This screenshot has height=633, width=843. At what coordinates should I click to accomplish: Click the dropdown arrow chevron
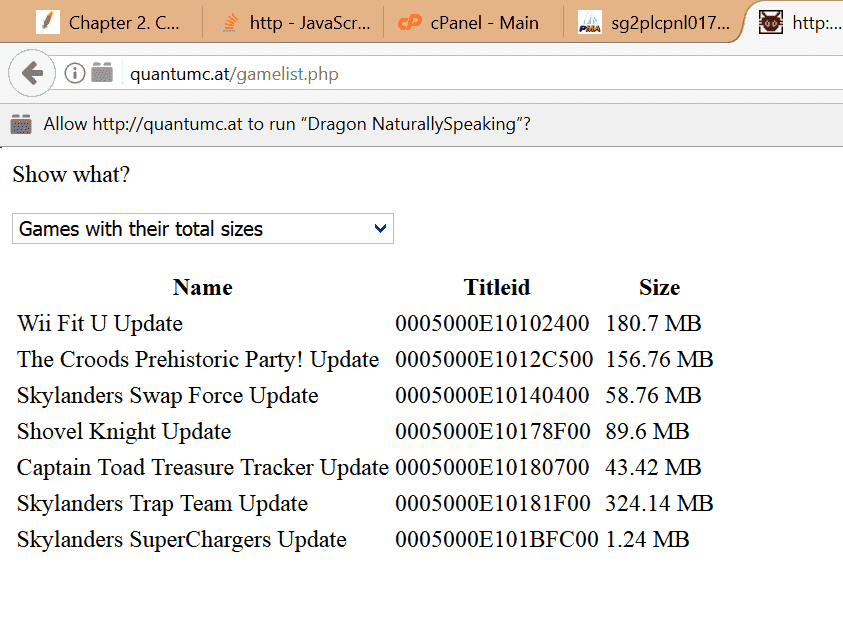click(380, 229)
